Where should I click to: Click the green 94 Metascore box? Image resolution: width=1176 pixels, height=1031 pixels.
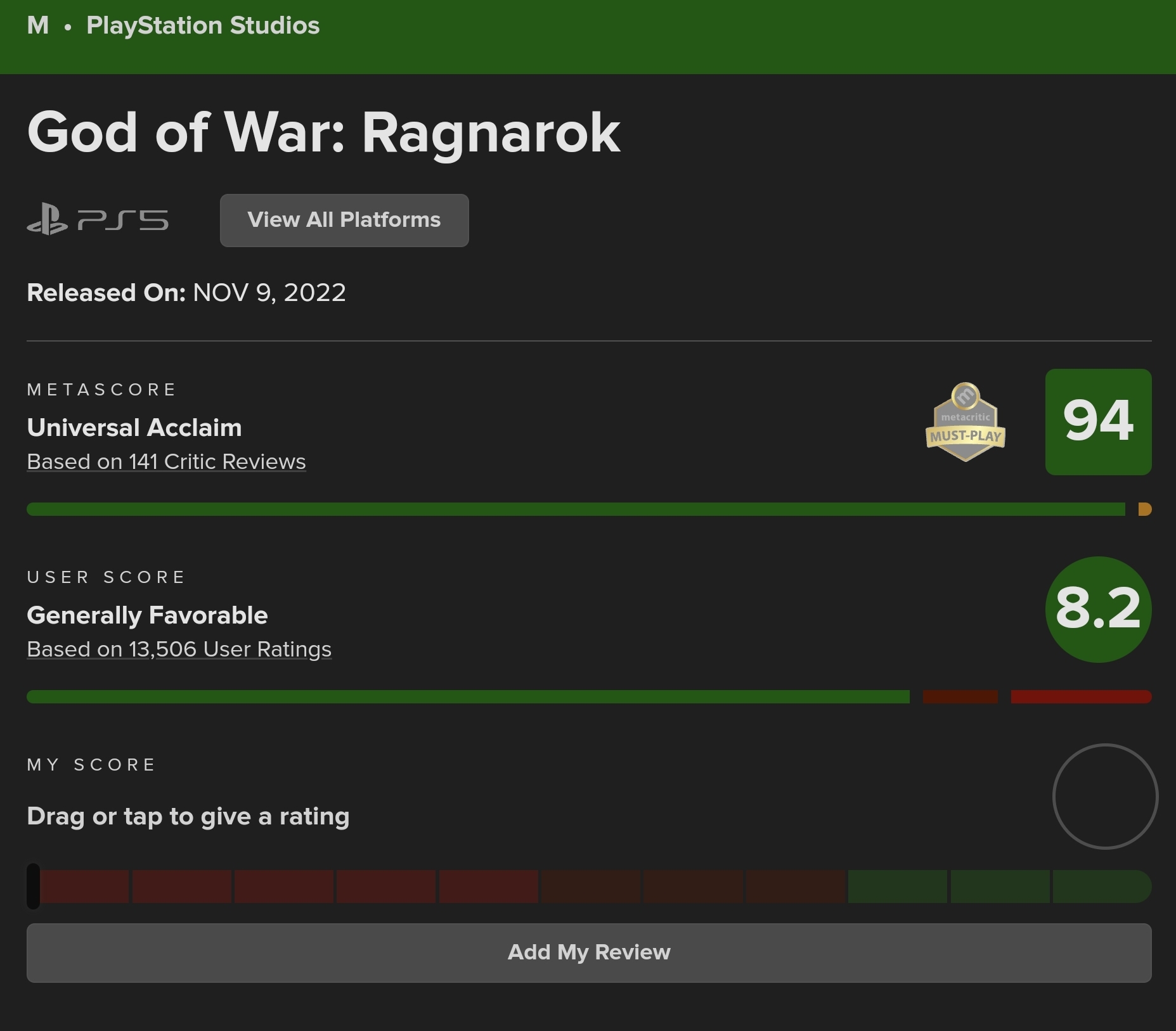point(1098,422)
